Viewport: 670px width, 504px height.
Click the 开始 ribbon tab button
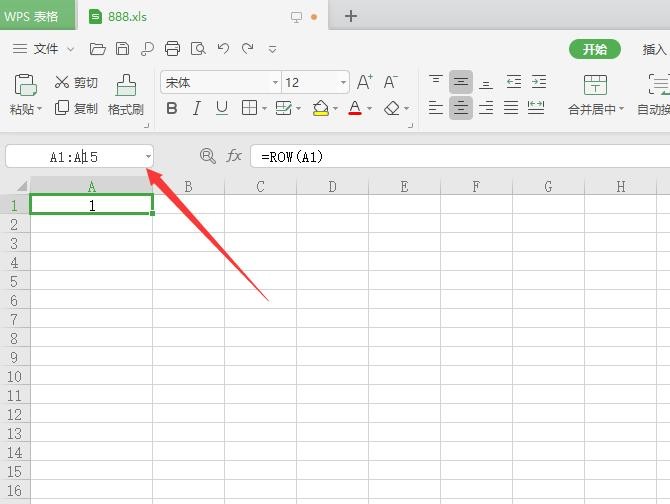pyautogui.click(x=595, y=49)
